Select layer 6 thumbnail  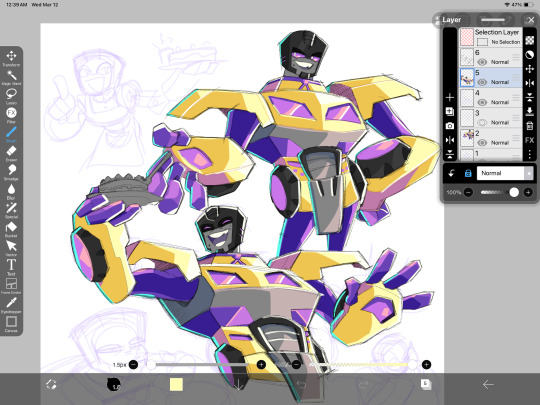click(467, 57)
